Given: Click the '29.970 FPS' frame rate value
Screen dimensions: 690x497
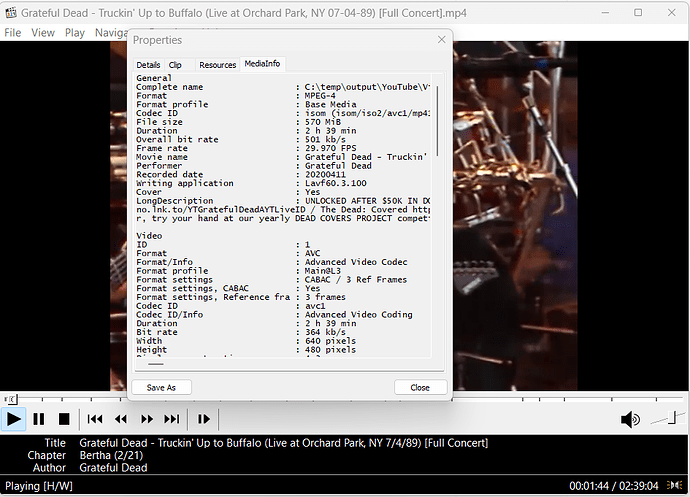Looking at the screenshot, I should (x=331, y=148).
